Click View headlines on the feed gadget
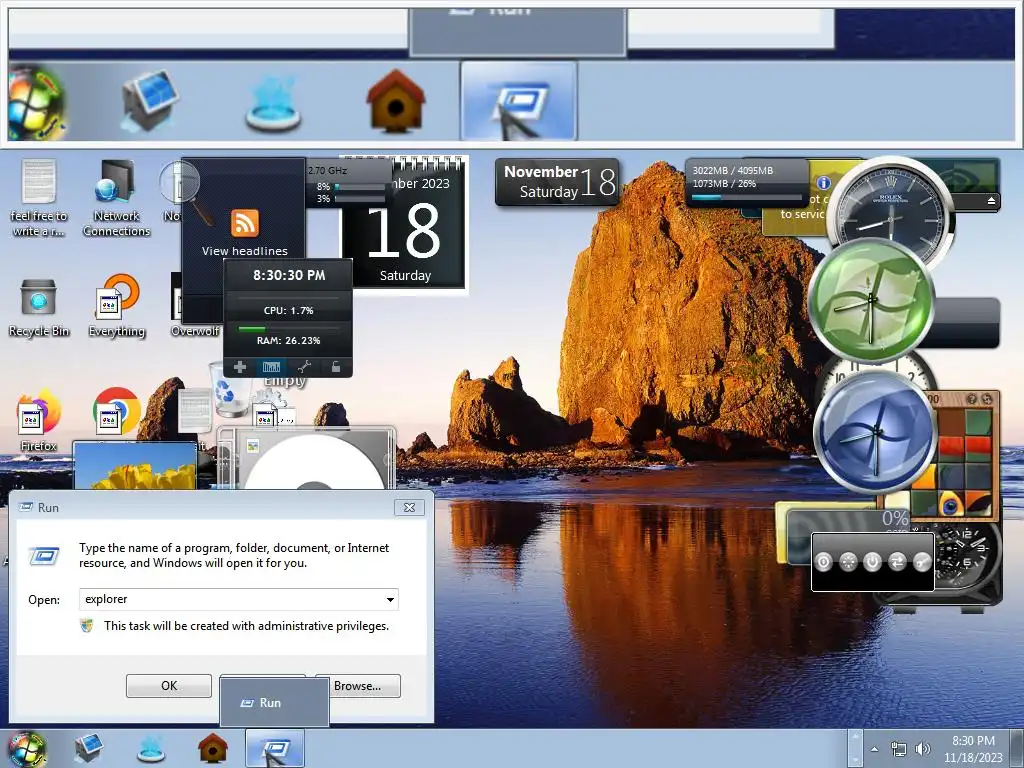 [x=245, y=251]
